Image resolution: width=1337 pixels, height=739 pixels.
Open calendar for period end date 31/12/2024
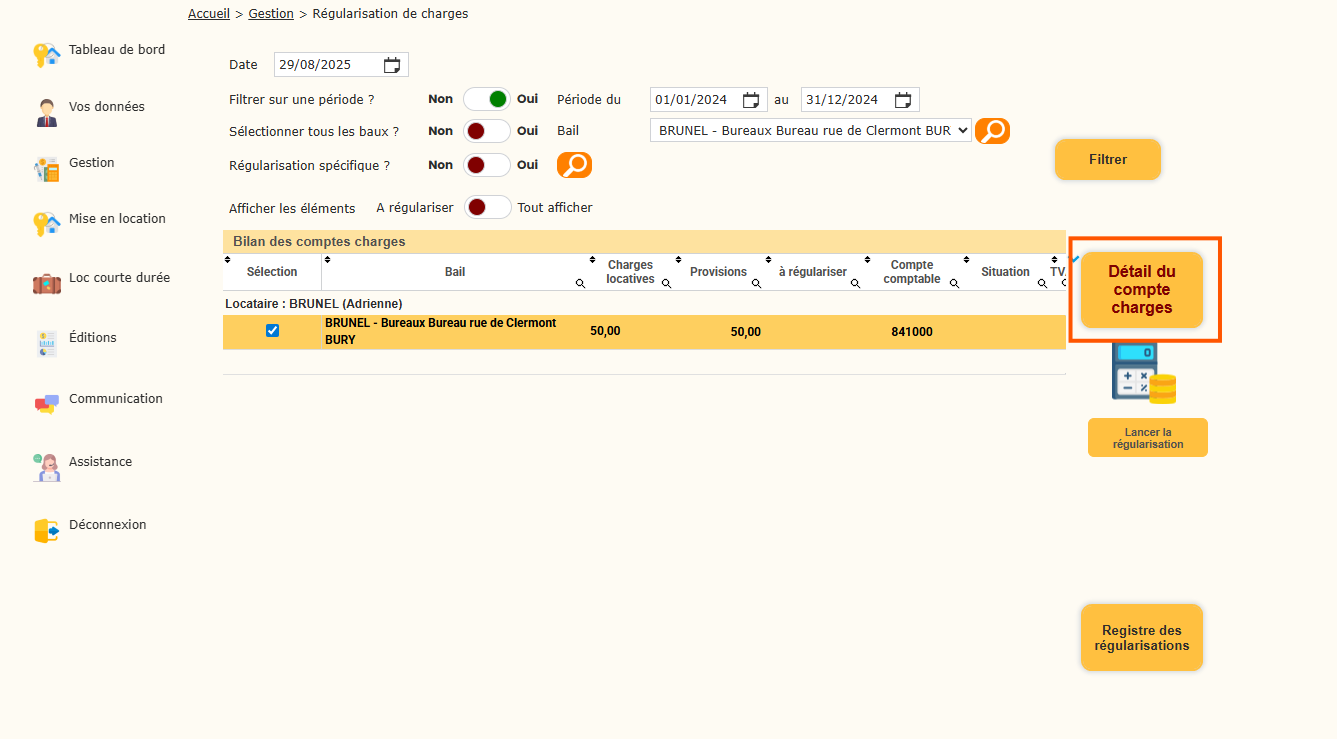pos(902,100)
